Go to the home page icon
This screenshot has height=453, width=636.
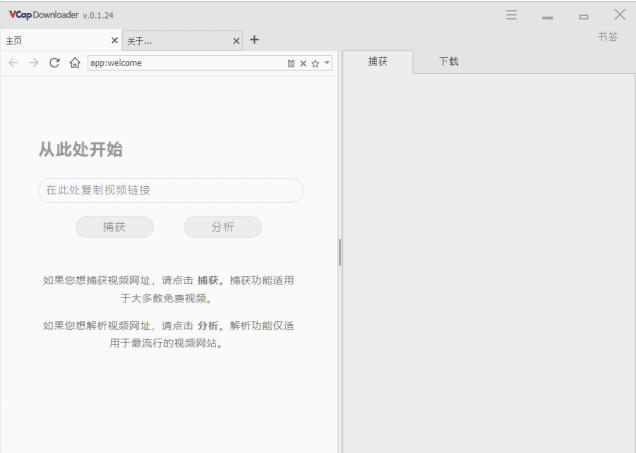click(x=75, y=63)
